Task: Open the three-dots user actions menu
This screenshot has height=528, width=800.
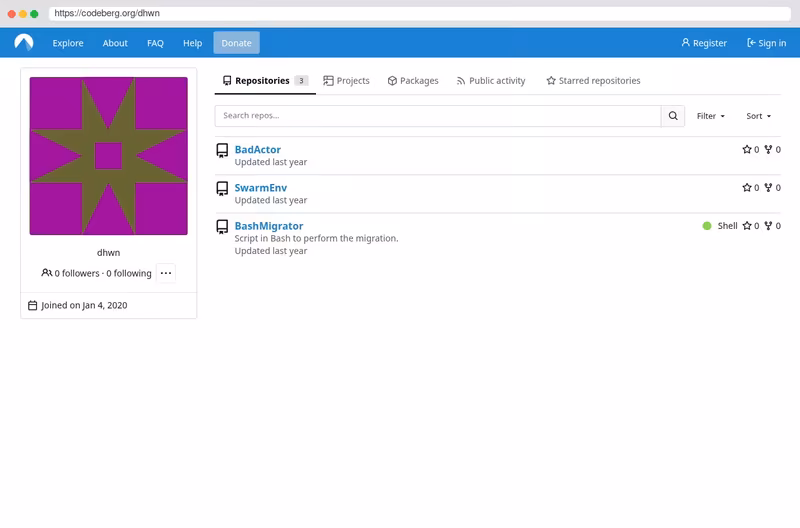Action: point(166,273)
